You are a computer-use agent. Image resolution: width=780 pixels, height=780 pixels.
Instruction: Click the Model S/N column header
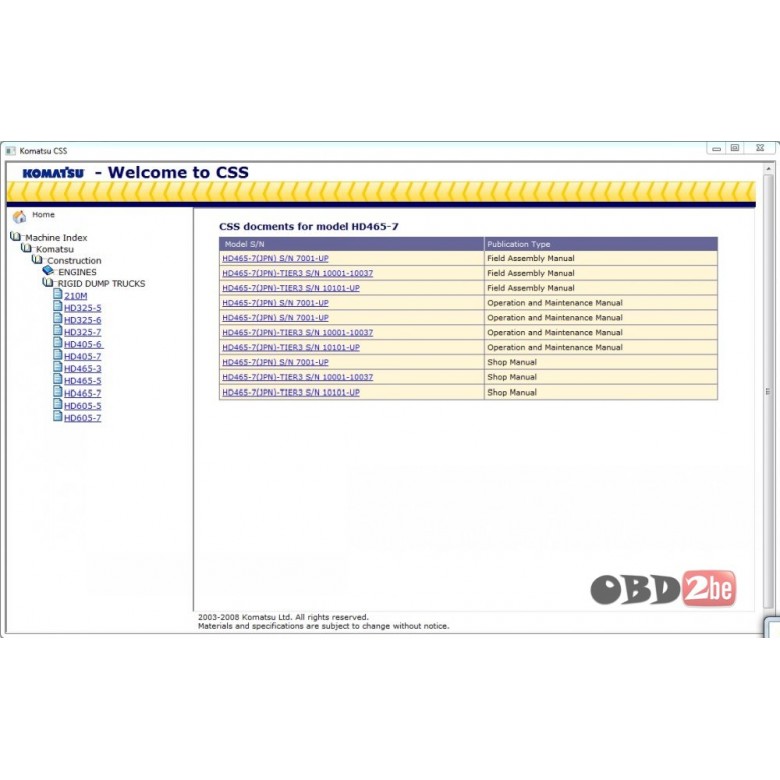[x=352, y=244]
